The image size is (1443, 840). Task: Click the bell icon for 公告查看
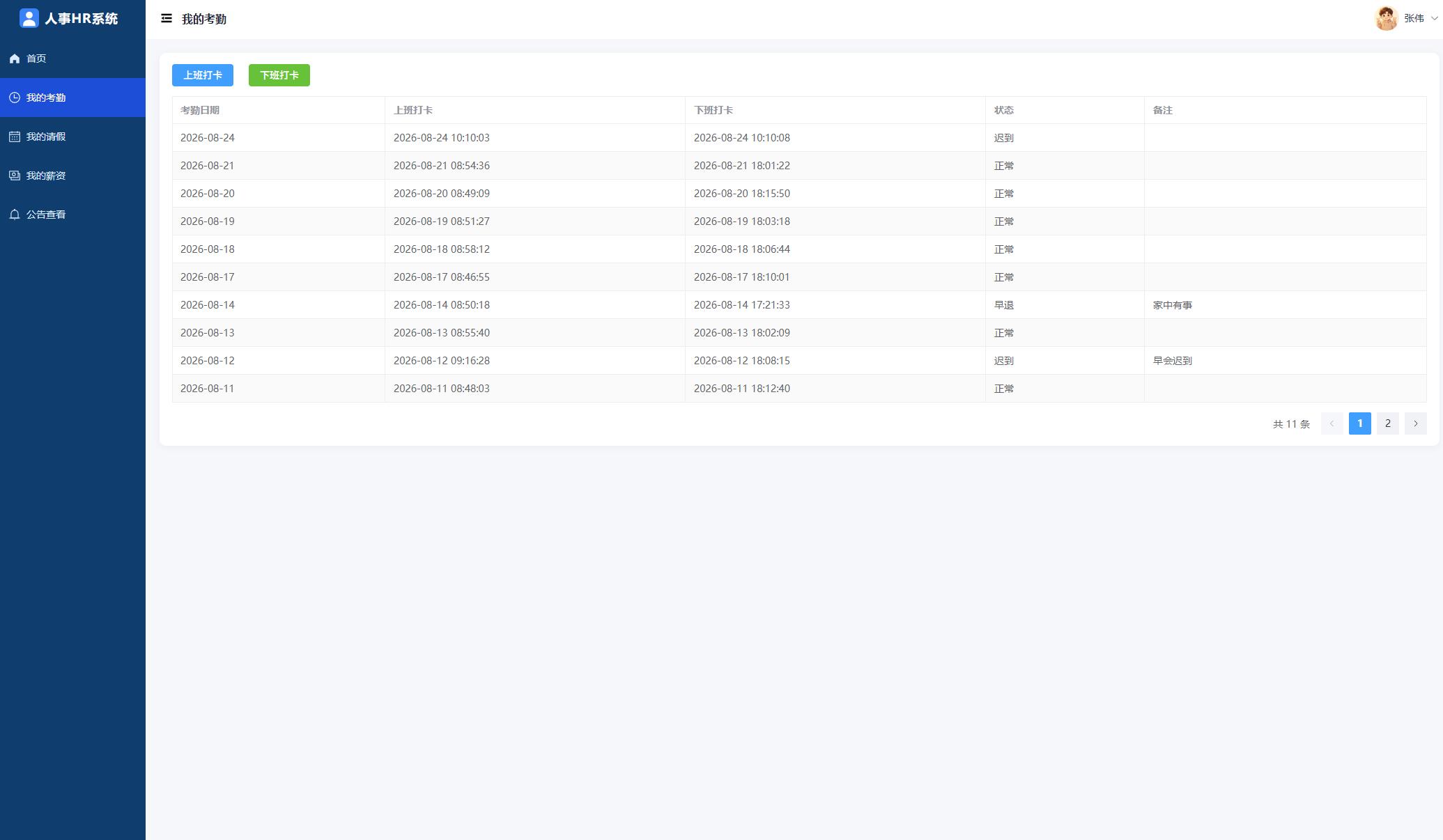point(15,215)
